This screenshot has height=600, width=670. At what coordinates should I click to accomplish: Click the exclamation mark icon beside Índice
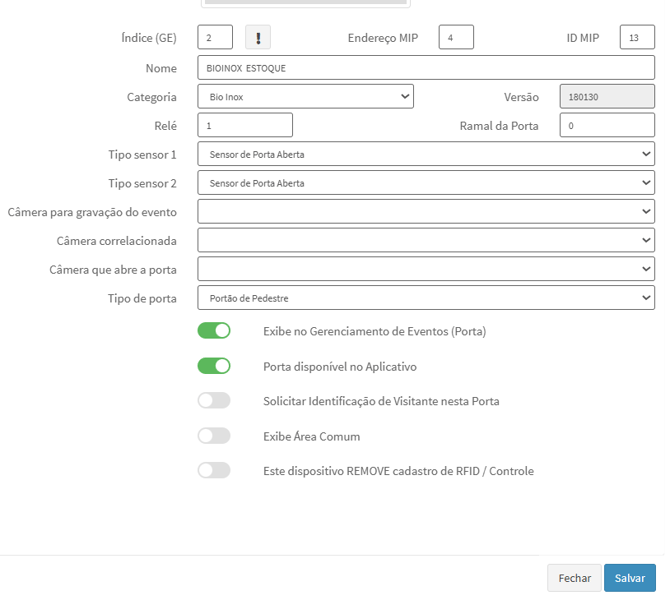(257, 38)
